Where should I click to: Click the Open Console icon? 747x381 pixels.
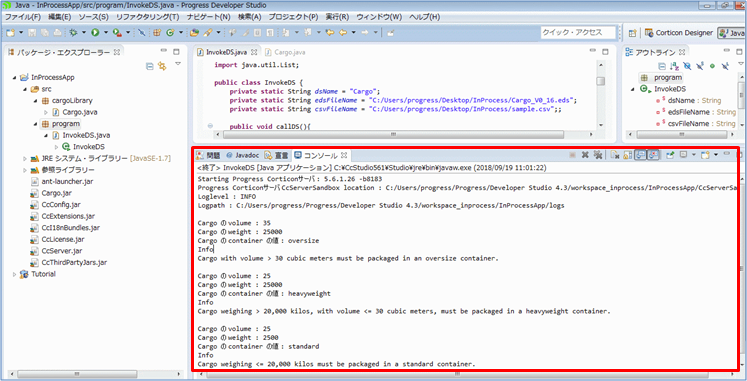(x=705, y=155)
